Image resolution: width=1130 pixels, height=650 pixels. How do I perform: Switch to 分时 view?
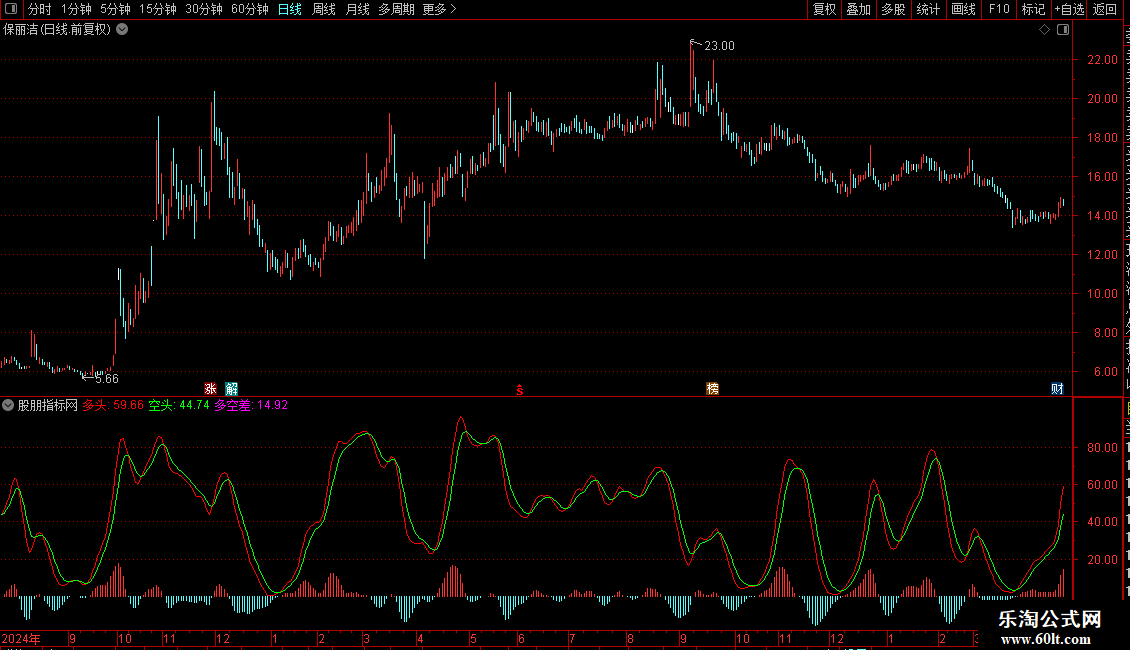tap(39, 9)
